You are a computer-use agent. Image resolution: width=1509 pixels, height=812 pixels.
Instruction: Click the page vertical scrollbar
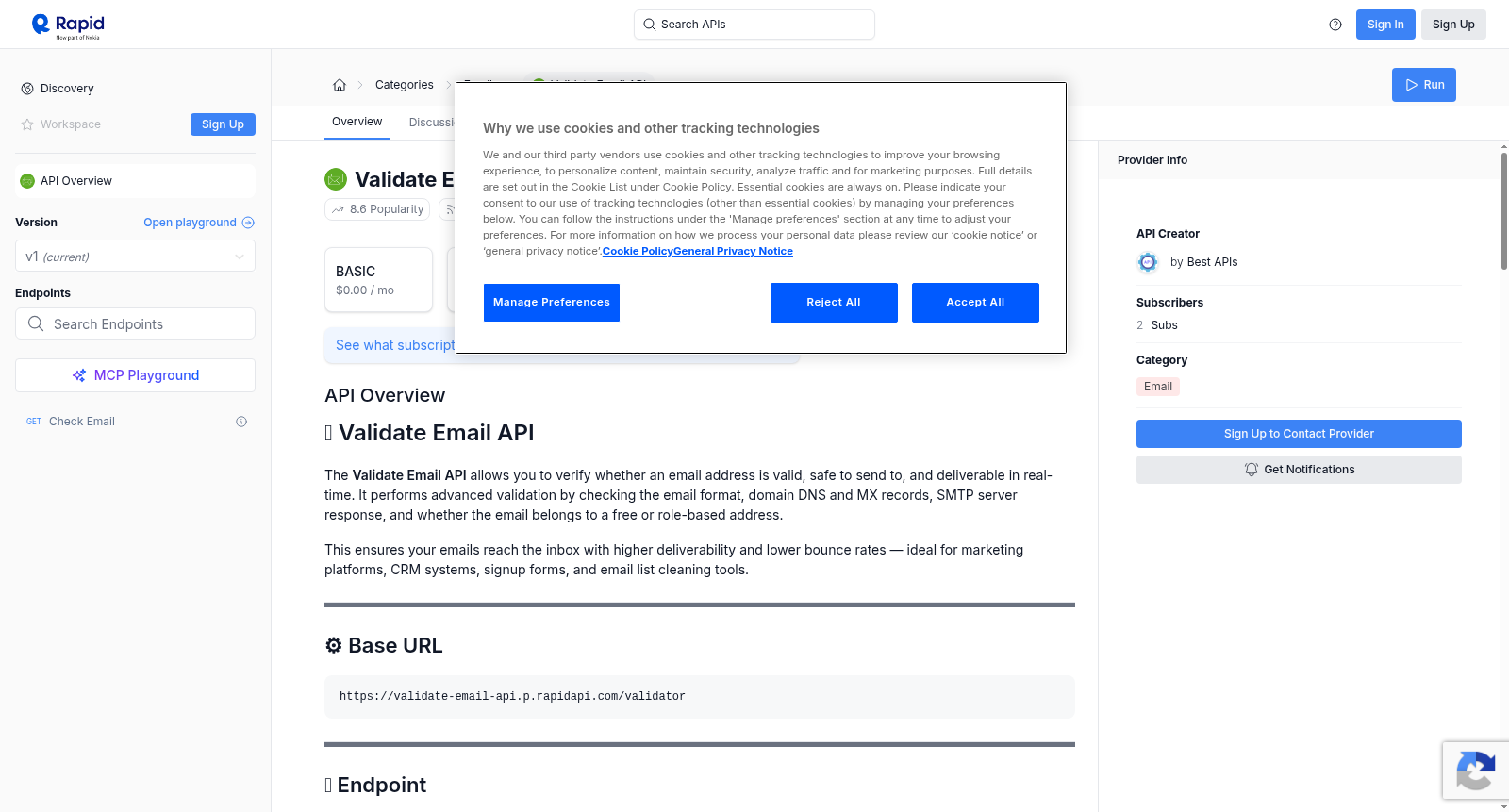pos(1504,211)
